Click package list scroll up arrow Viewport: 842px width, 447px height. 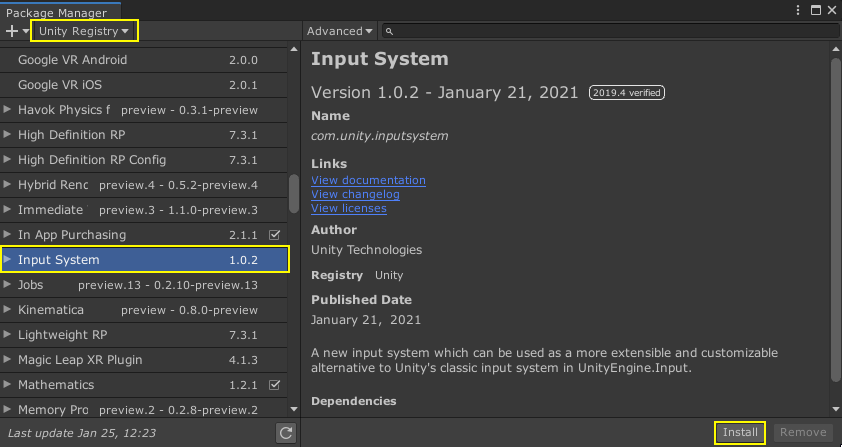(294, 49)
